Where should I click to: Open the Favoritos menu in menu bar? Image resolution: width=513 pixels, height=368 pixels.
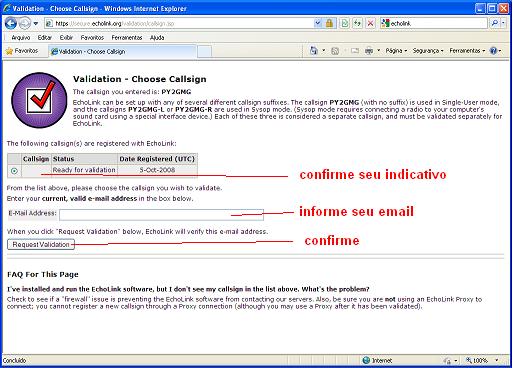click(92, 38)
